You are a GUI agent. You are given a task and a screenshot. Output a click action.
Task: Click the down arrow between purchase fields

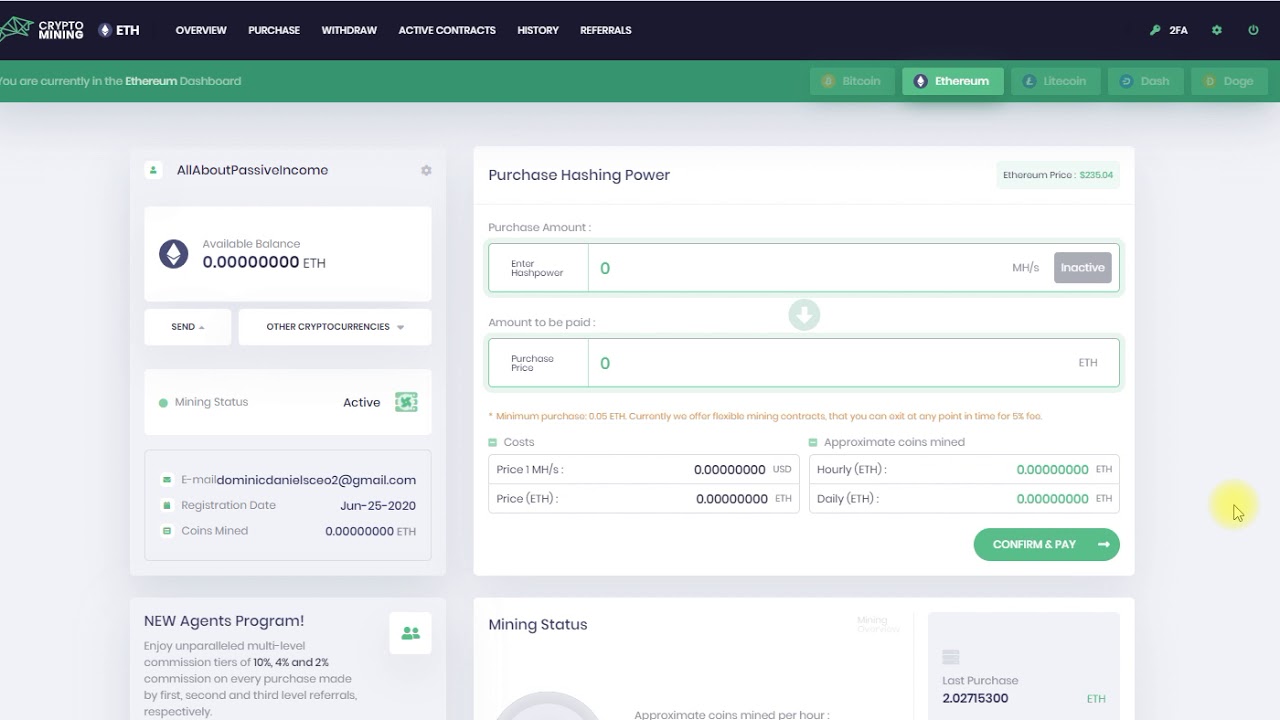pos(804,315)
